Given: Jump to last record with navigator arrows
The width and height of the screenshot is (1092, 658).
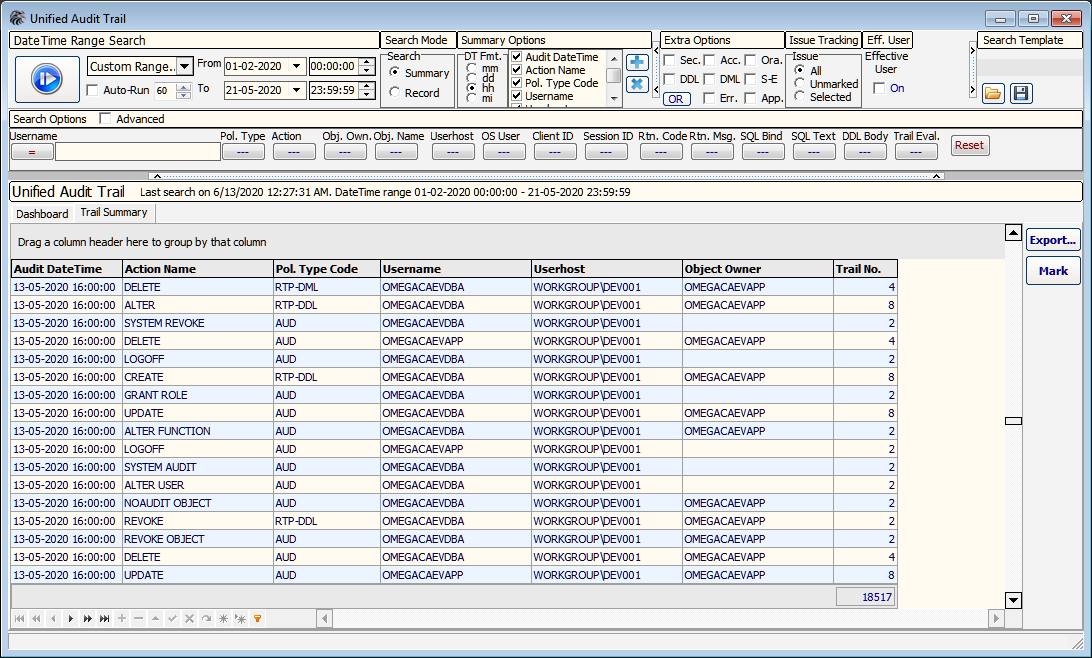Looking at the screenshot, I should 104,619.
